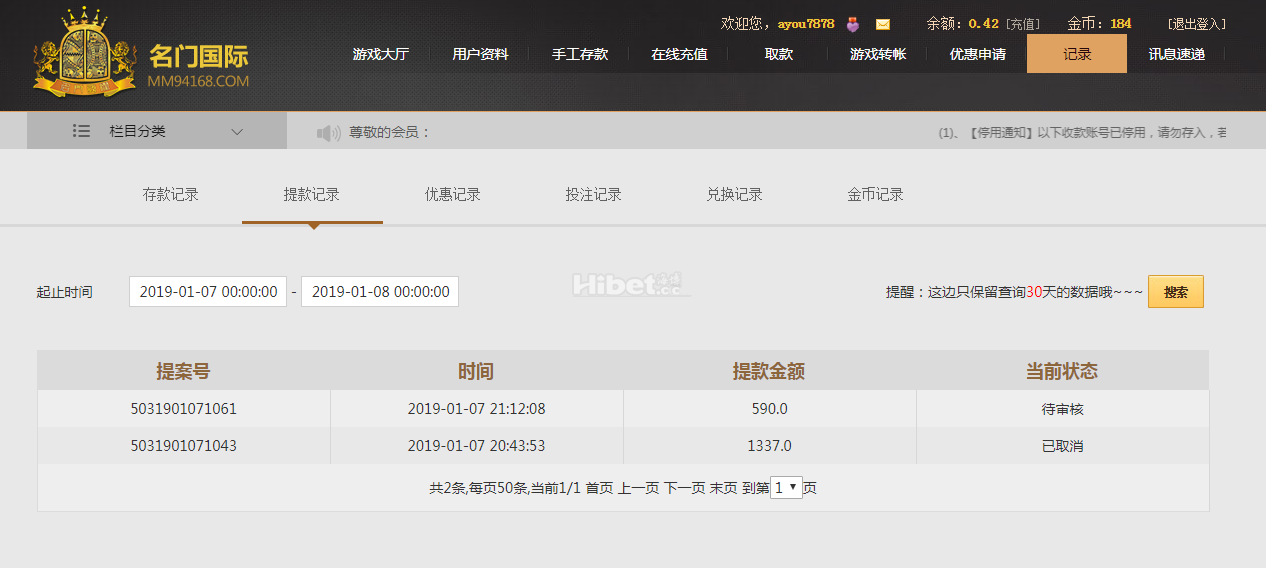Viewport: 1266px width, 568px height.
Task: Click the end date input field
Action: [x=380, y=292]
